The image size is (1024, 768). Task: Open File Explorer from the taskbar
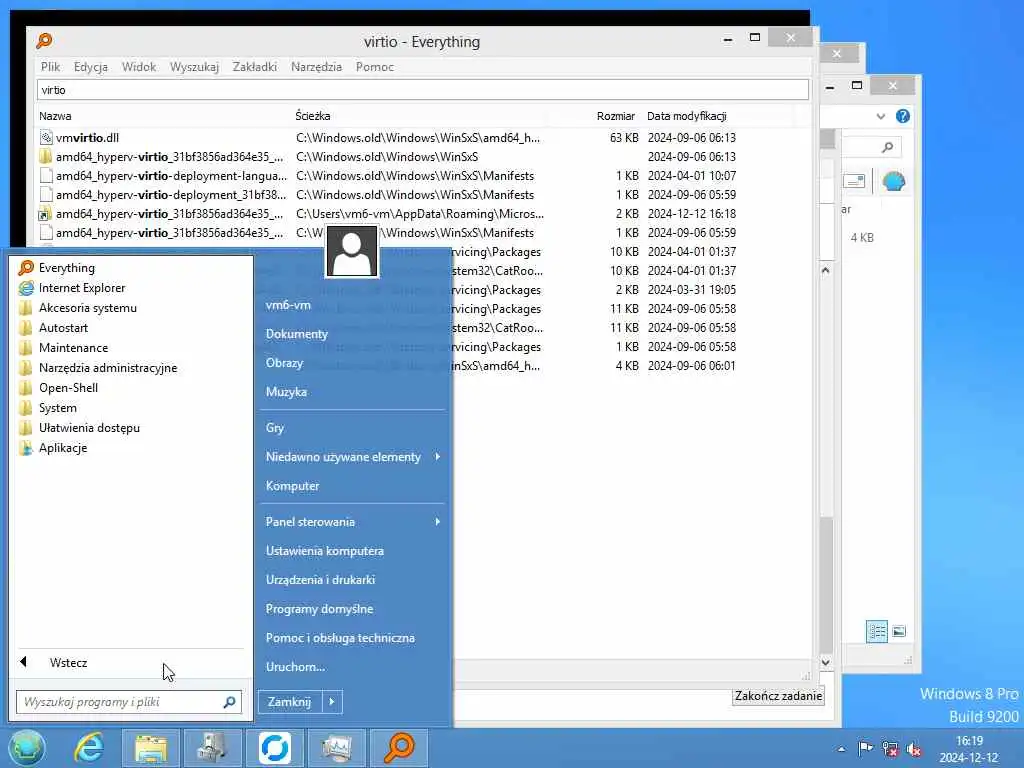coord(151,748)
